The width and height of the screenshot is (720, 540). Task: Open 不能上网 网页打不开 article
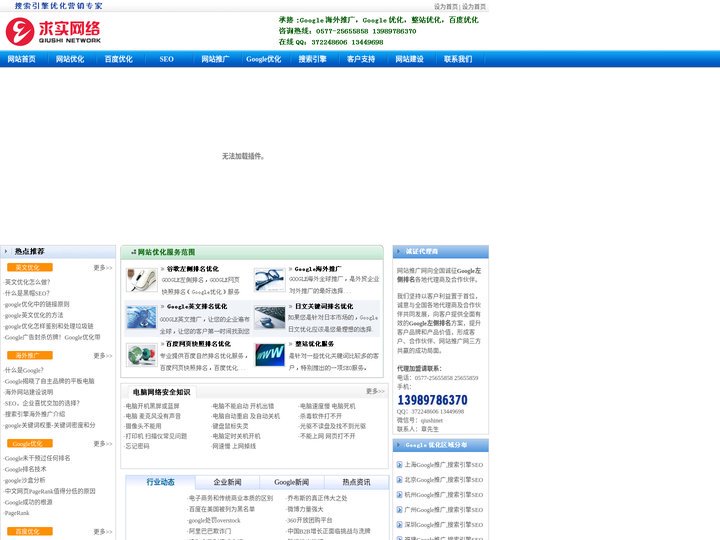327,436
